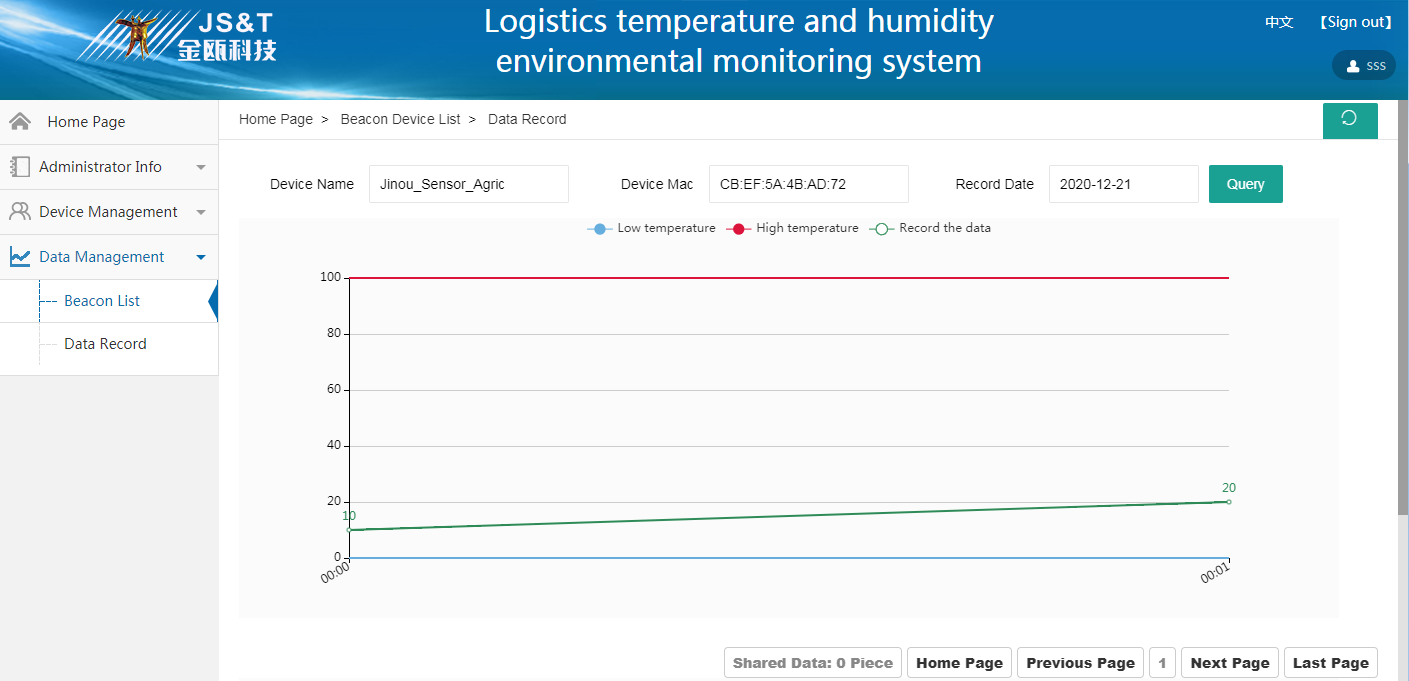Viewport: 1409px width, 681px height.
Task: Click the Sign out link
Action: click(1355, 22)
